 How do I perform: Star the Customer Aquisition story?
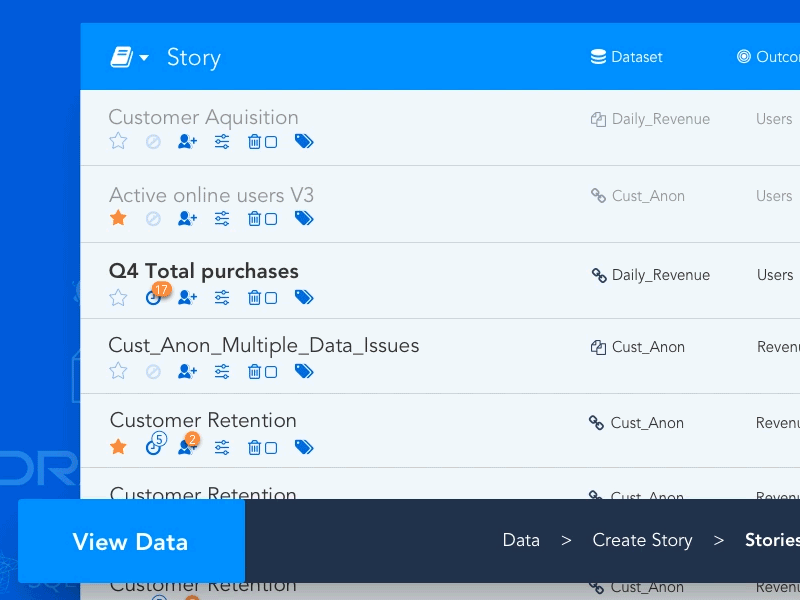click(118, 141)
